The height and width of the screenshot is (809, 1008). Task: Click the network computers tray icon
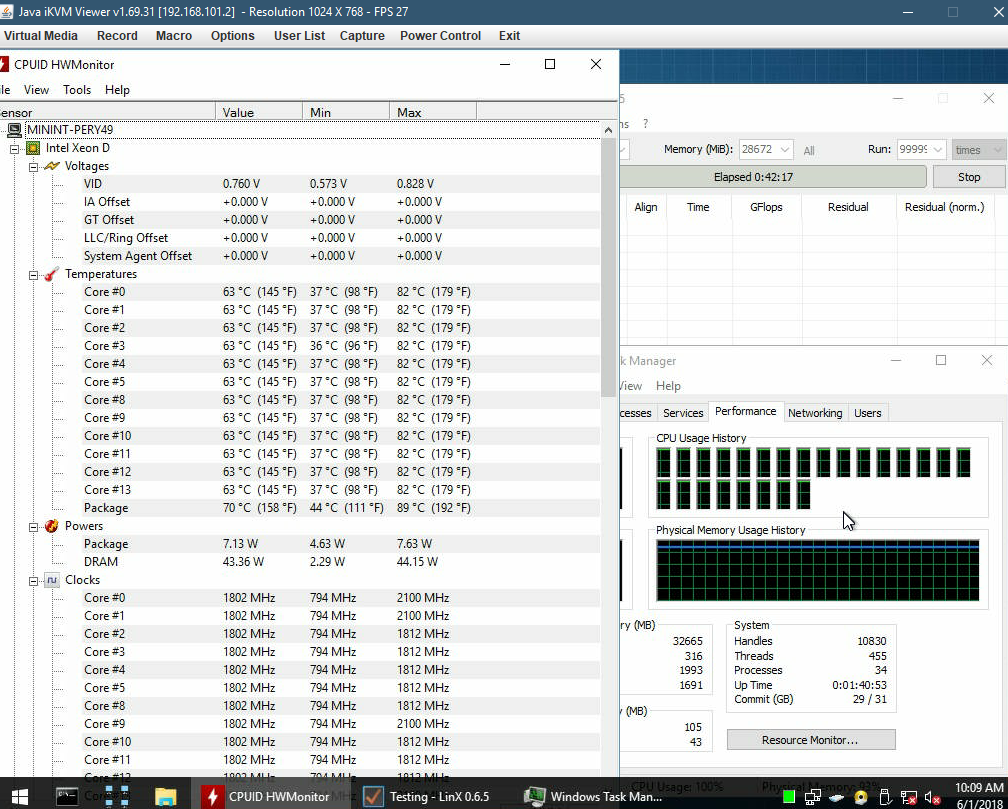(x=812, y=797)
